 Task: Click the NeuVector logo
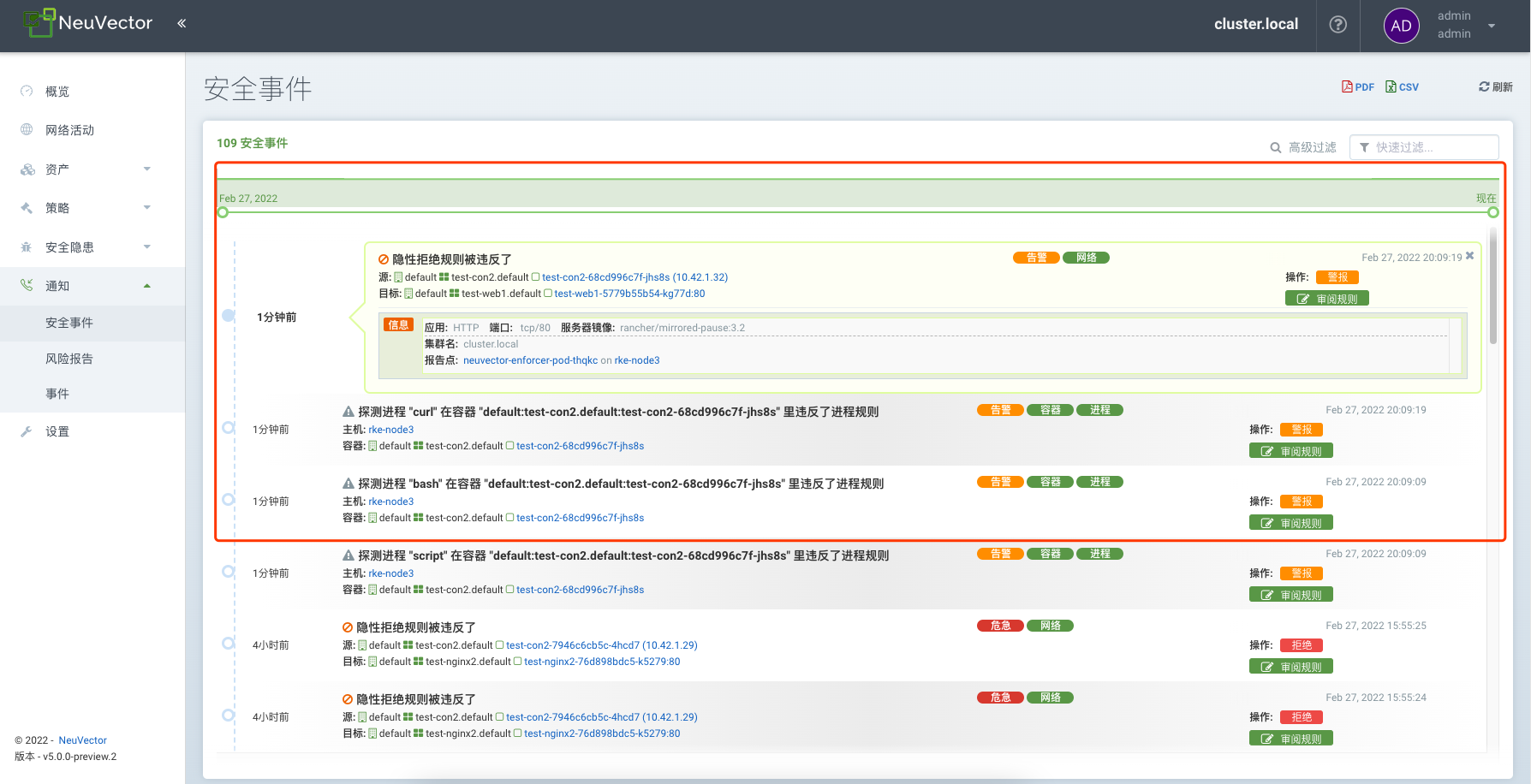click(x=88, y=23)
